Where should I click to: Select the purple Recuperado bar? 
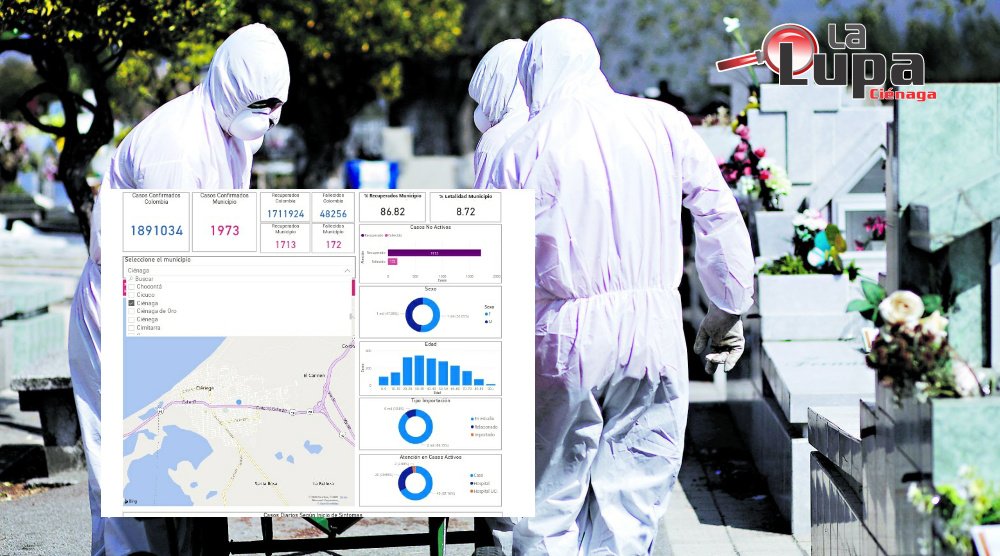434,253
